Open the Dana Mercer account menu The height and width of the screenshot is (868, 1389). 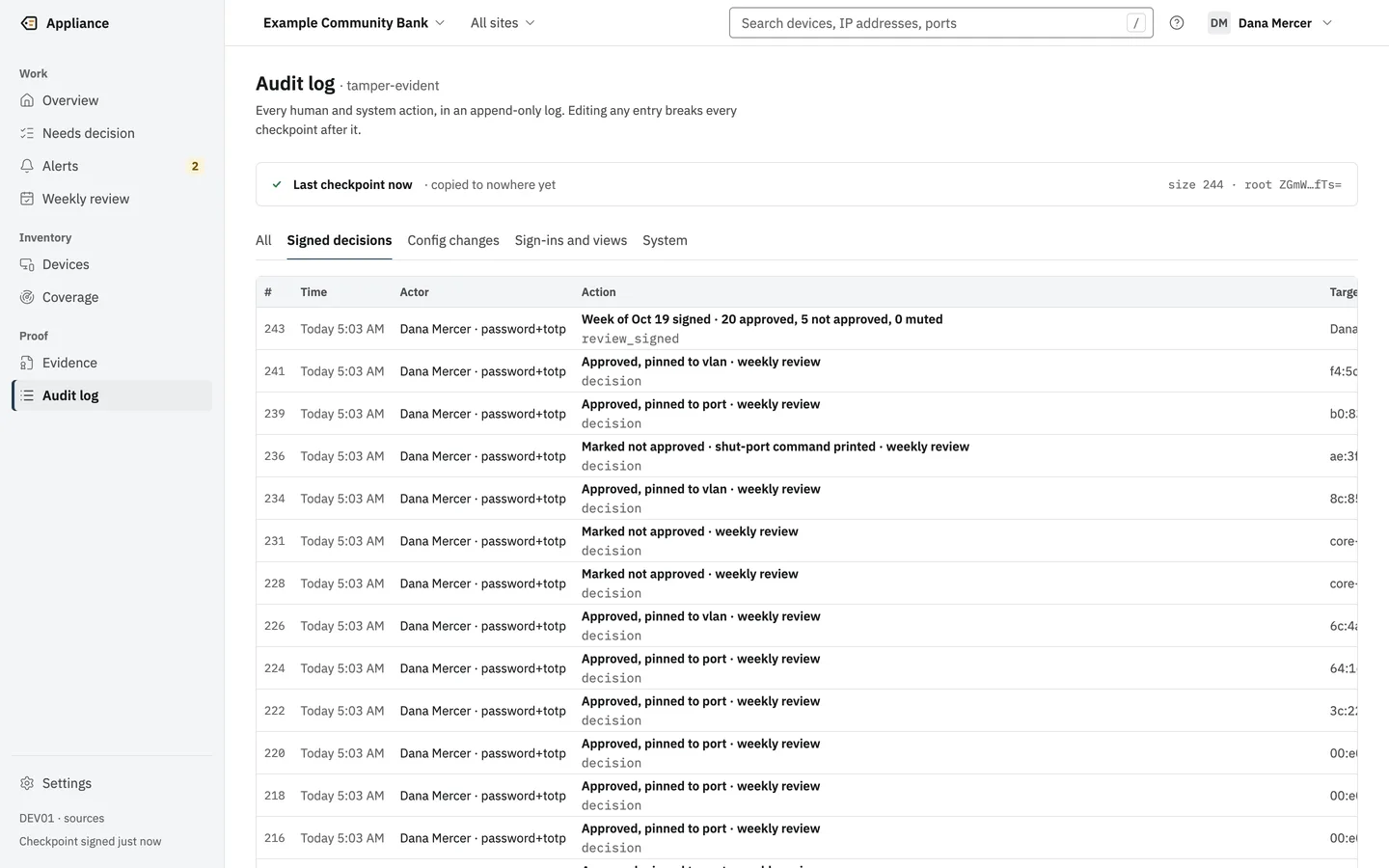click(1270, 23)
